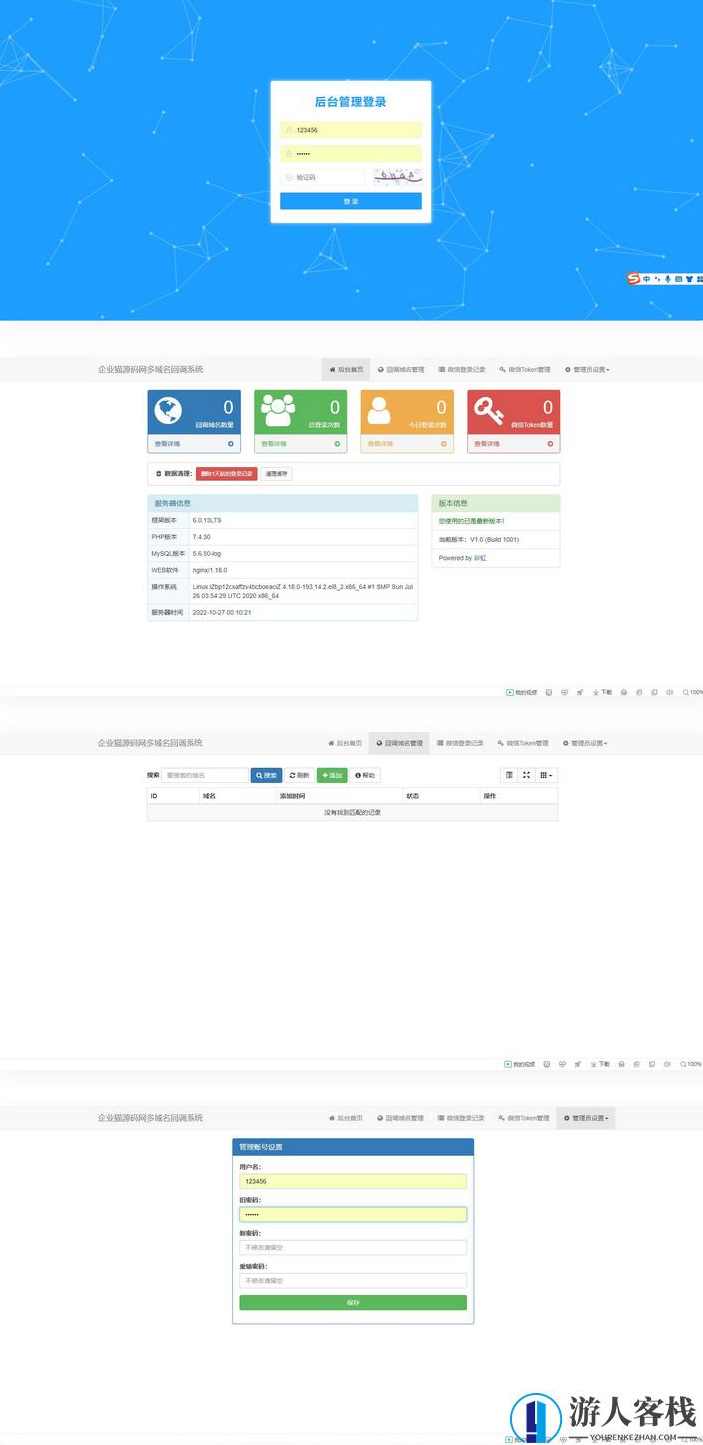Click the red 删除1天前的登录记录 button
This screenshot has height=1445, width=703.
pos(226,473)
